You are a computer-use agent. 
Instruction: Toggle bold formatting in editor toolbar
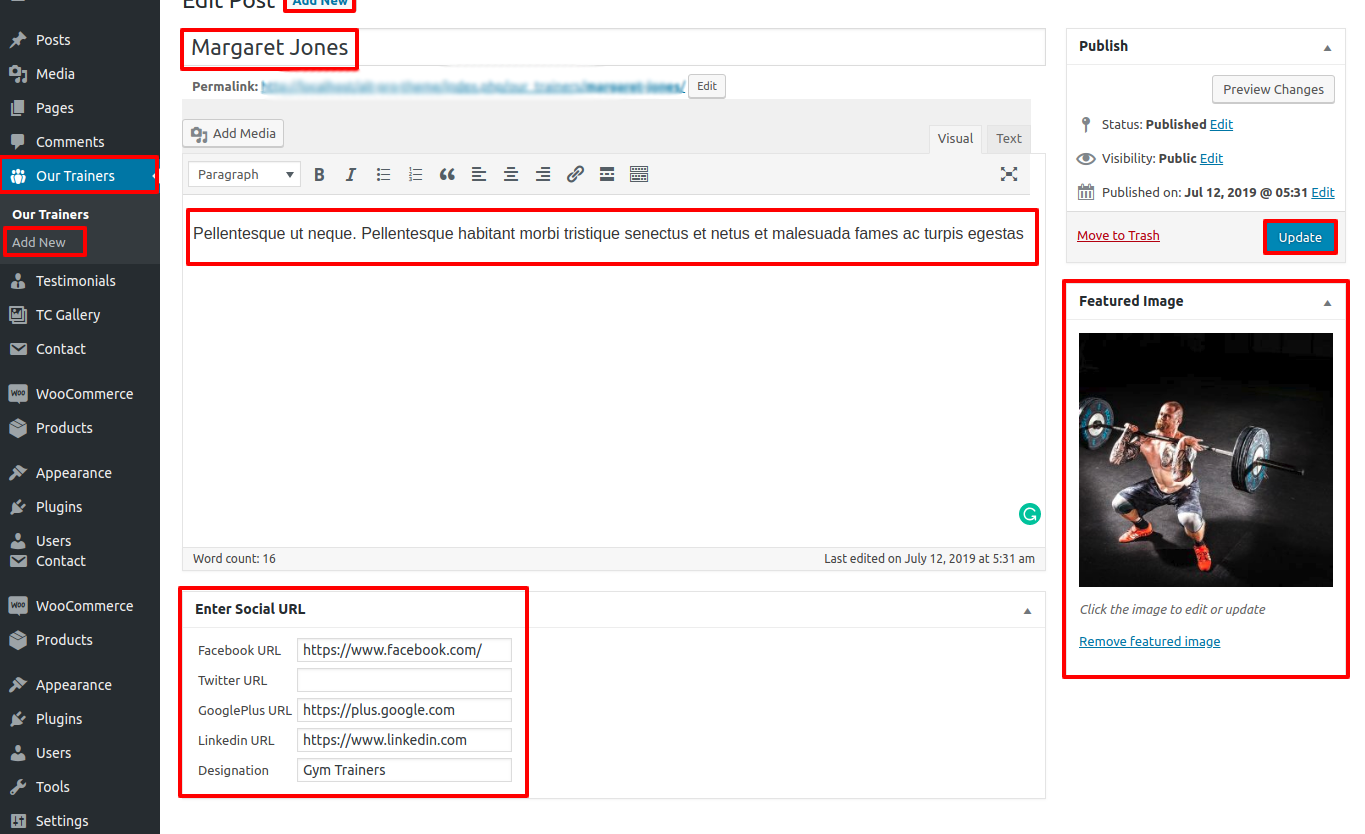click(x=319, y=175)
